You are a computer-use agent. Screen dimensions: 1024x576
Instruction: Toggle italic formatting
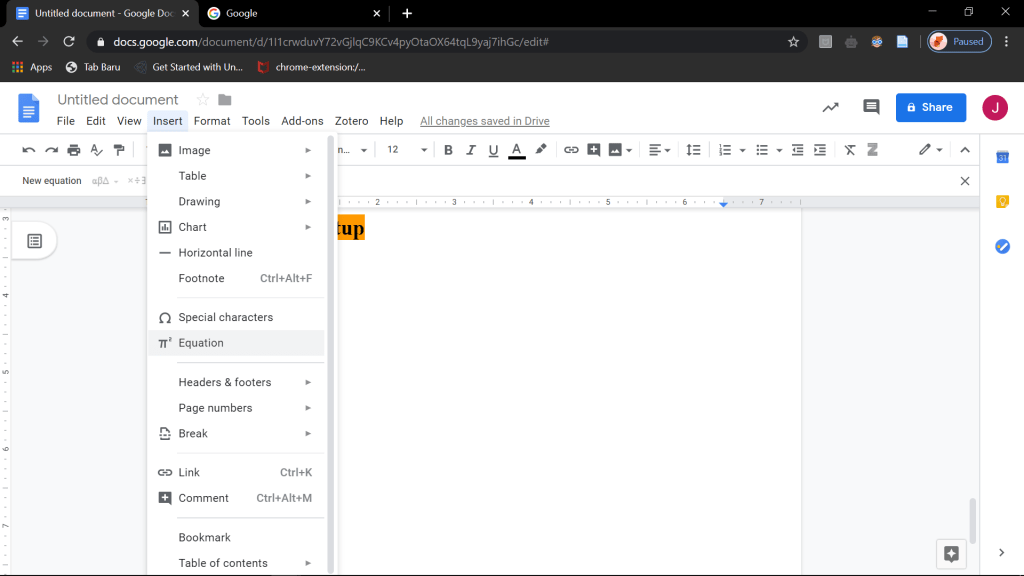(x=471, y=150)
